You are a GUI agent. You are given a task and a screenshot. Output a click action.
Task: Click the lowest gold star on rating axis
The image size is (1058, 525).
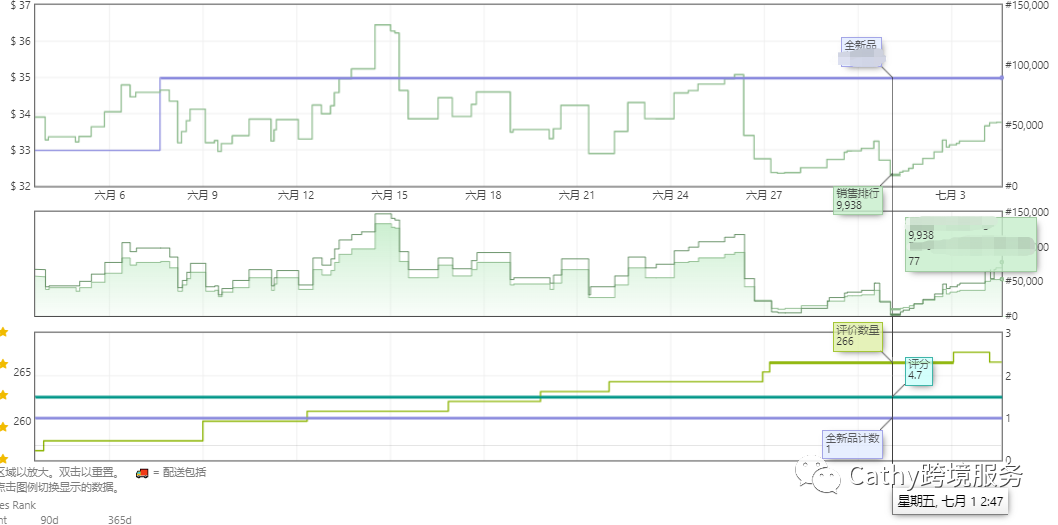[3, 458]
